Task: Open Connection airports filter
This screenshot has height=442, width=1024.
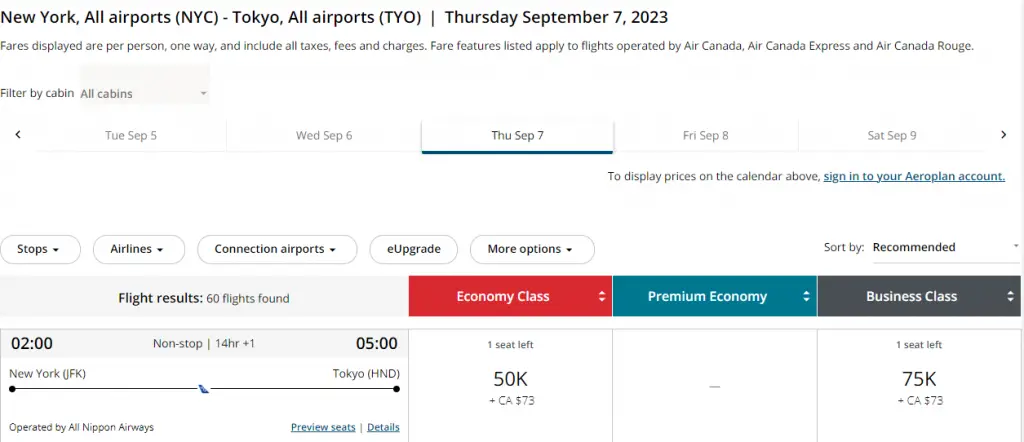Action: click(277, 249)
